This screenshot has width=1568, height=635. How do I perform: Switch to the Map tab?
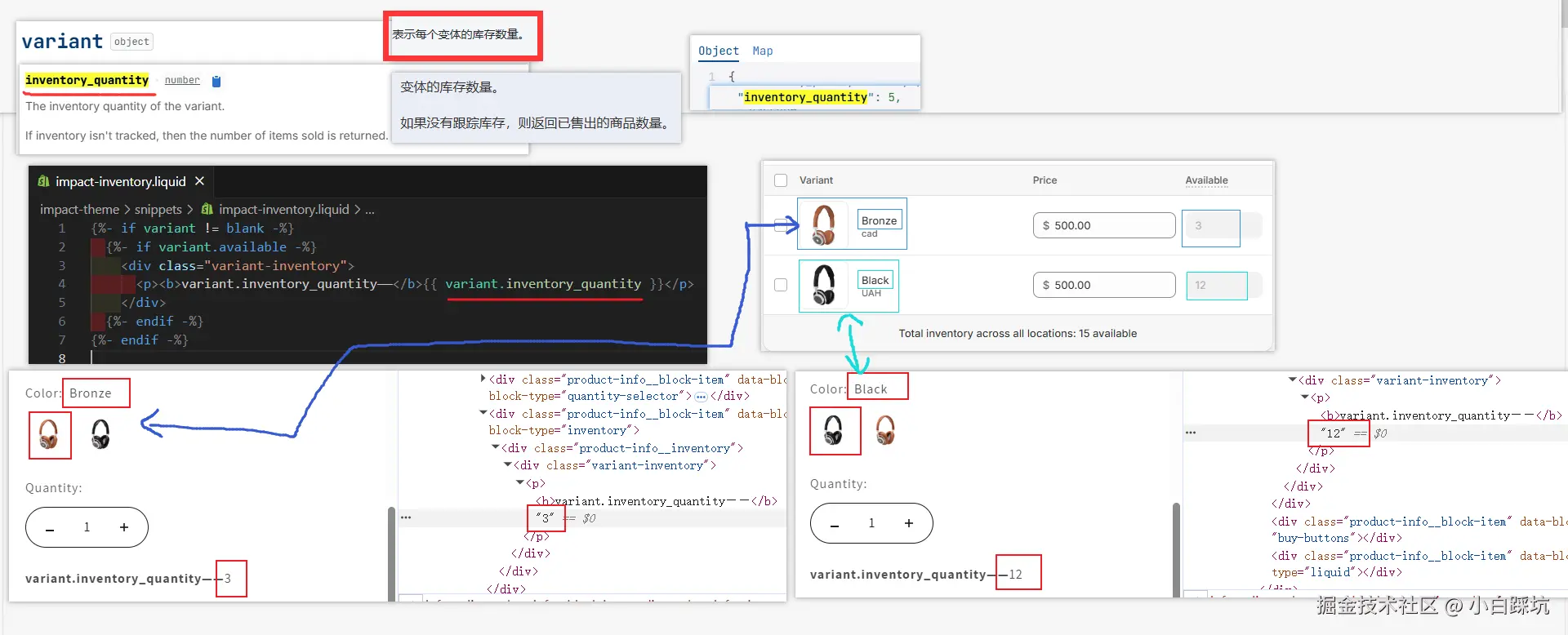pos(763,51)
